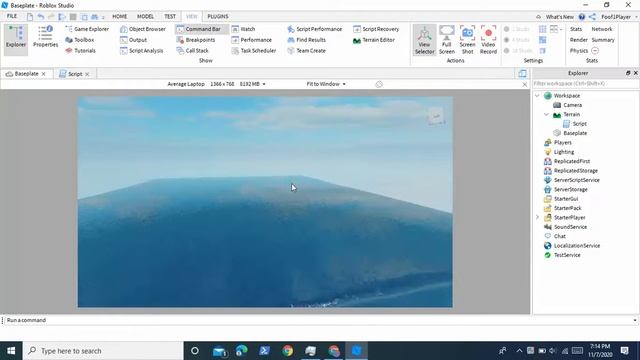Open the Fit to Window dropdown
Image resolution: width=640 pixels, height=360 pixels.
(x=326, y=84)
